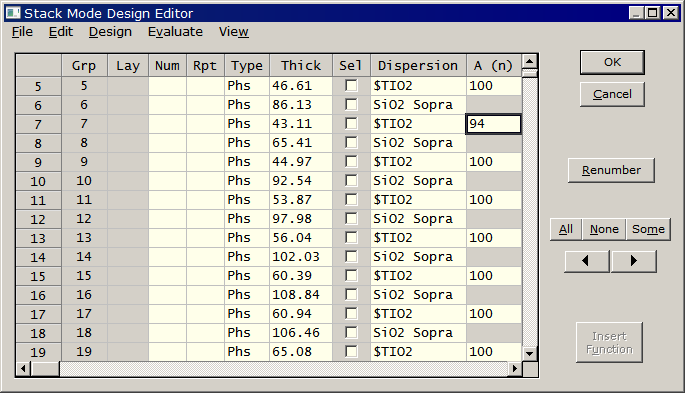Click the None selection button
685x393 pixels.
[604, 229]
